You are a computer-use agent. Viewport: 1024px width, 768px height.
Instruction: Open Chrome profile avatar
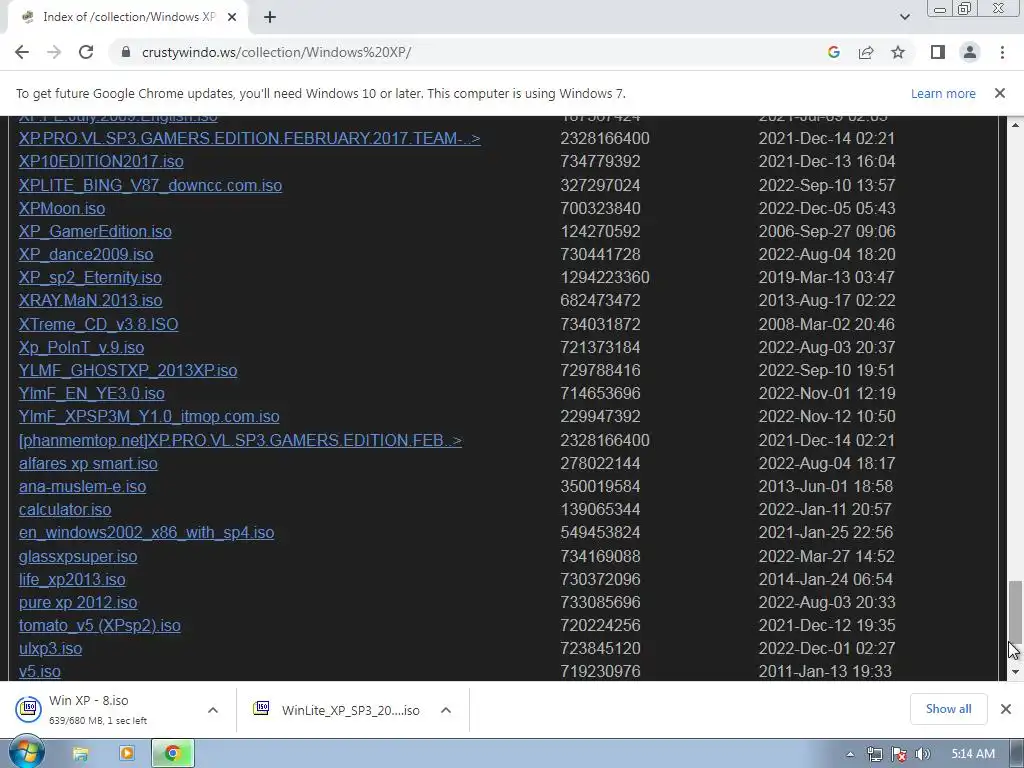click(x=970, y=52)
